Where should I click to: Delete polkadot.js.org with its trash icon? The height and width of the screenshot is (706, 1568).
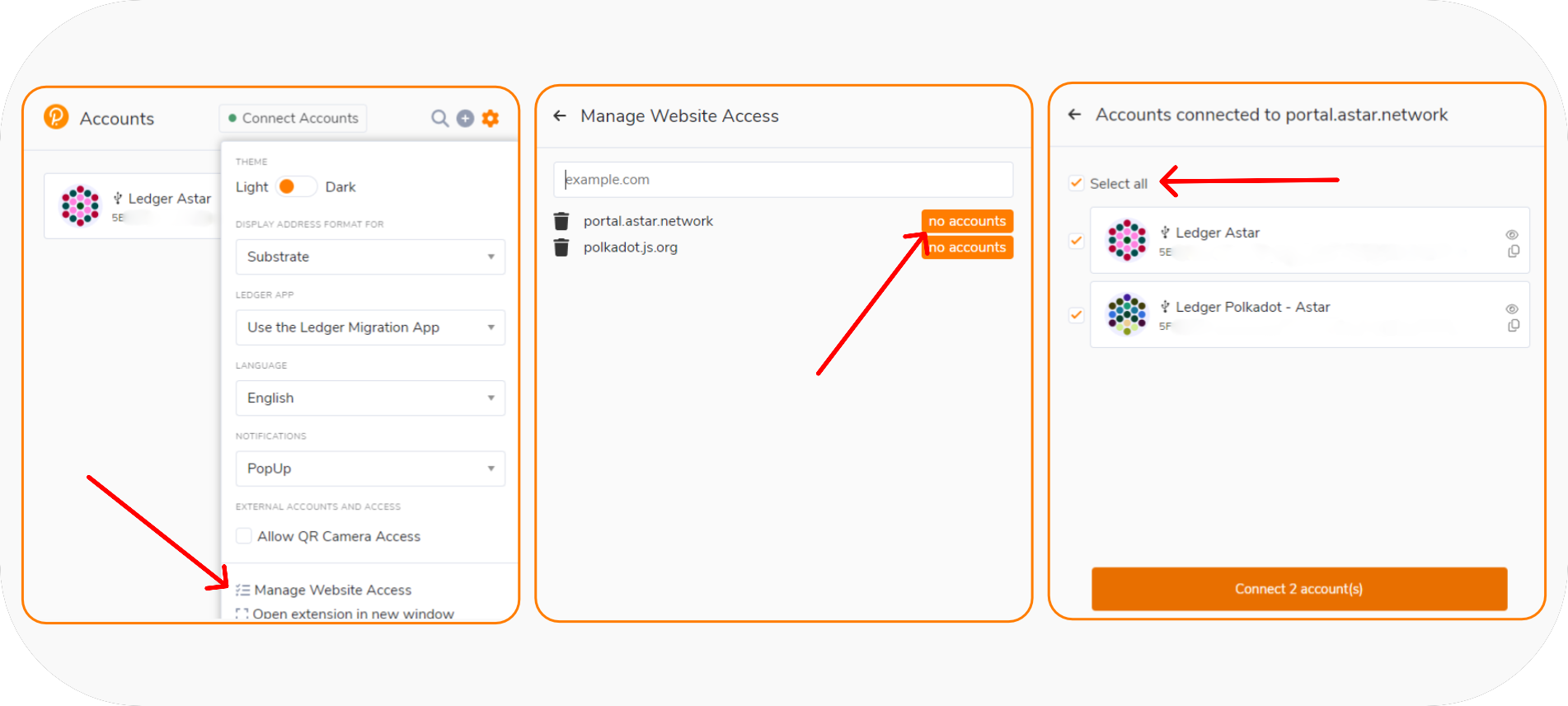pos(561,247)
